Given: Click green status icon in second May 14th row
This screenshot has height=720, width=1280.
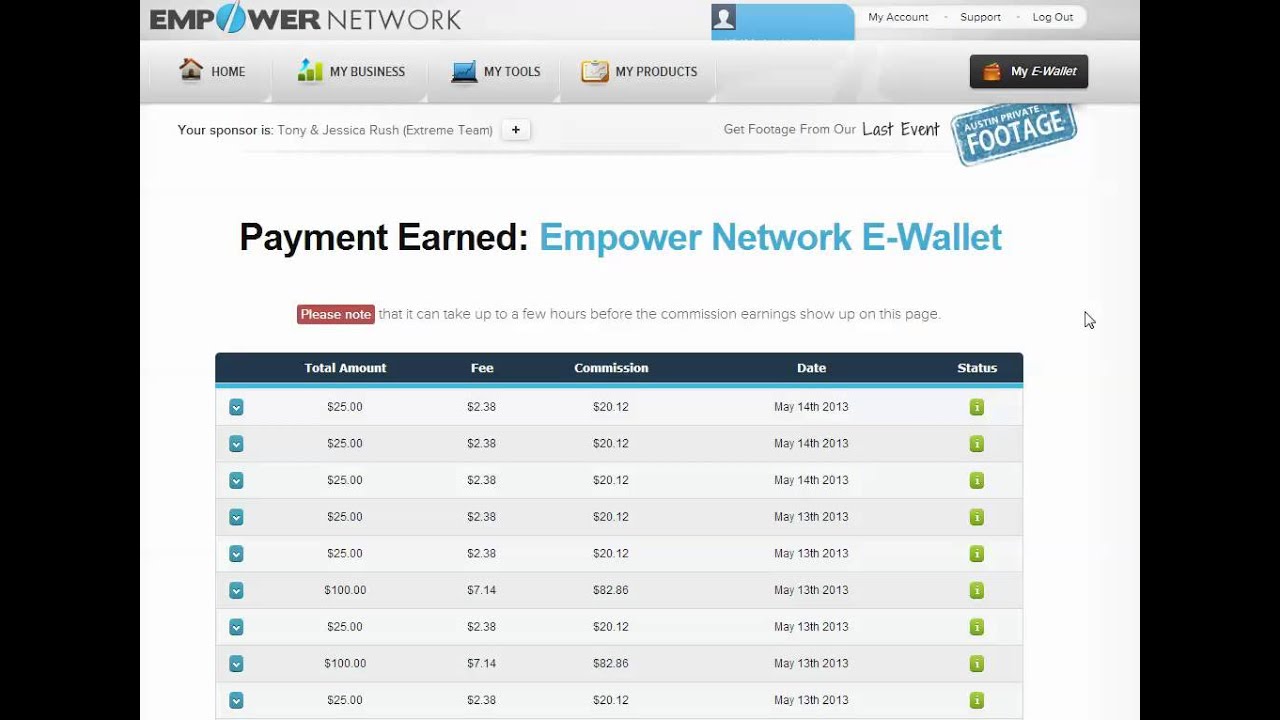Looking at the screenshot, I should click(977, 444).
